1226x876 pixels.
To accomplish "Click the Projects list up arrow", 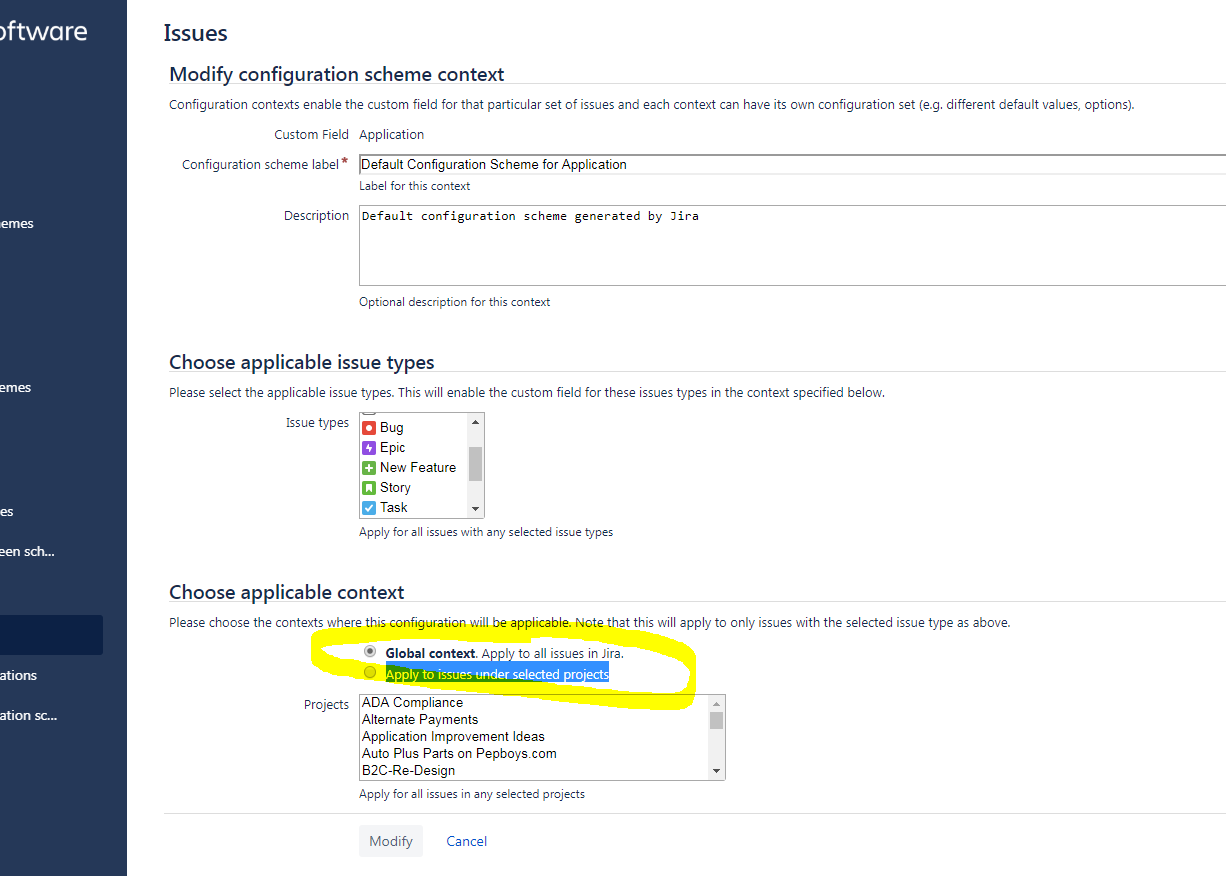I will tap(716, 703).
